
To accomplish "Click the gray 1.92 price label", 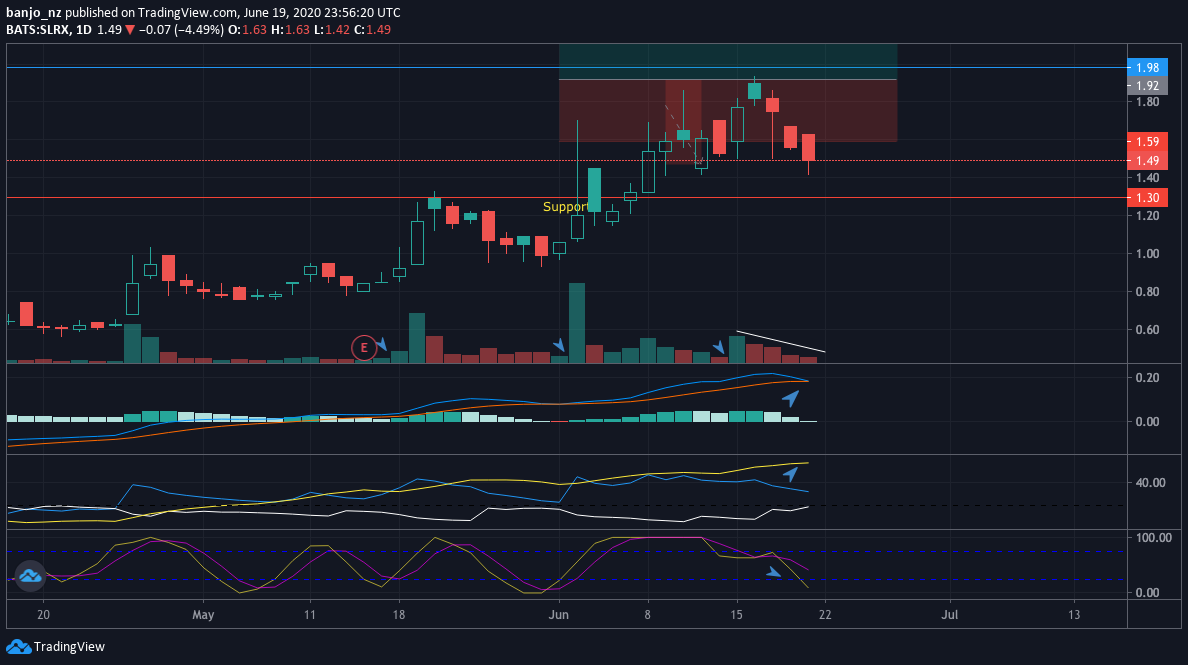I will [1147, 86].
